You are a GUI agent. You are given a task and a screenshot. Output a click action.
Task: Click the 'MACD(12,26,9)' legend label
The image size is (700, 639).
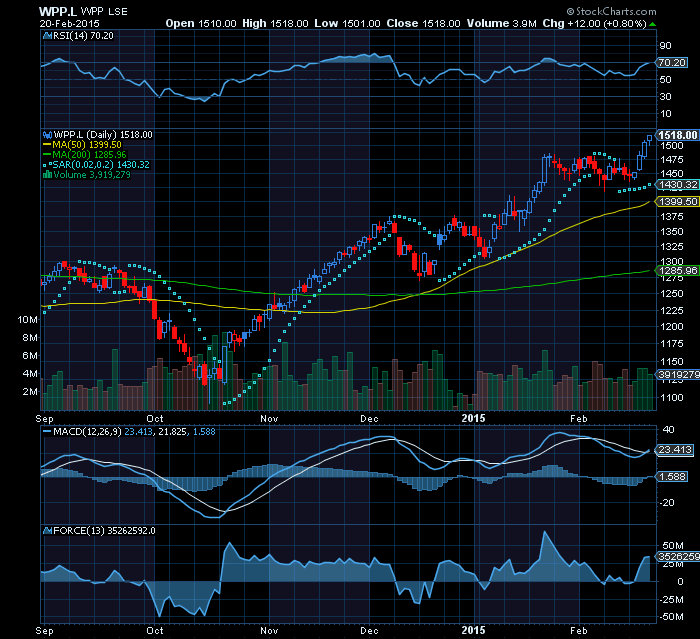87,432
